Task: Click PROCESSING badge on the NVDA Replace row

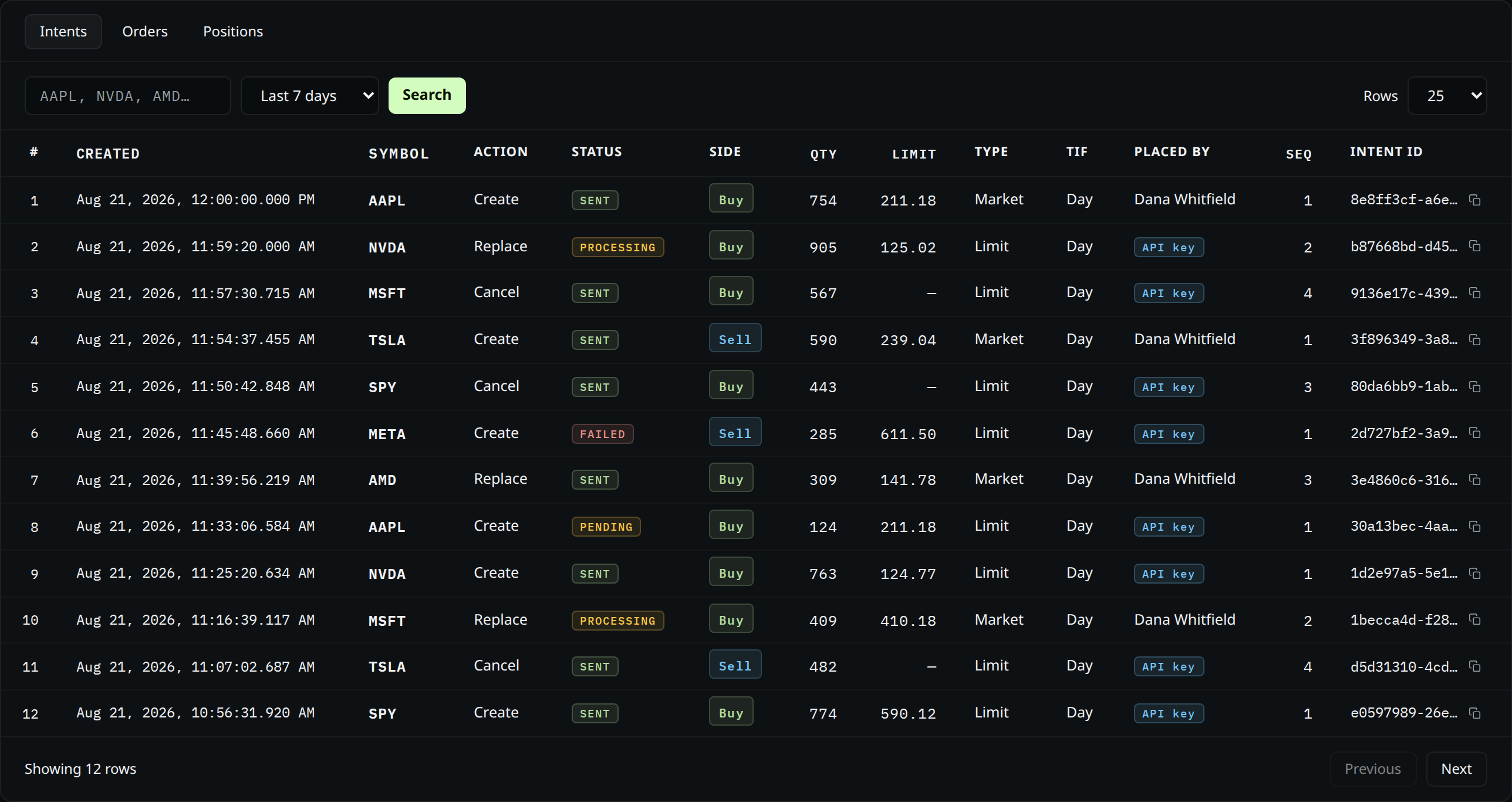Action: coord(617,247)
